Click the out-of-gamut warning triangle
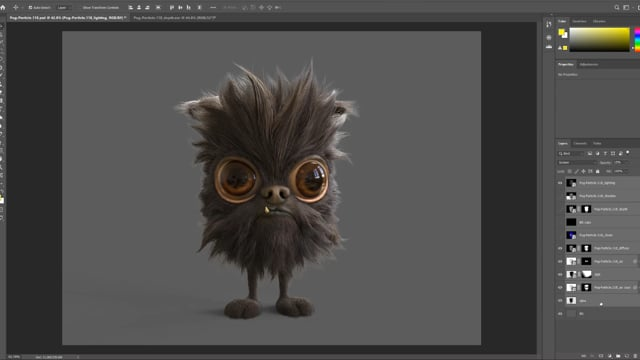 click(560, 48)
